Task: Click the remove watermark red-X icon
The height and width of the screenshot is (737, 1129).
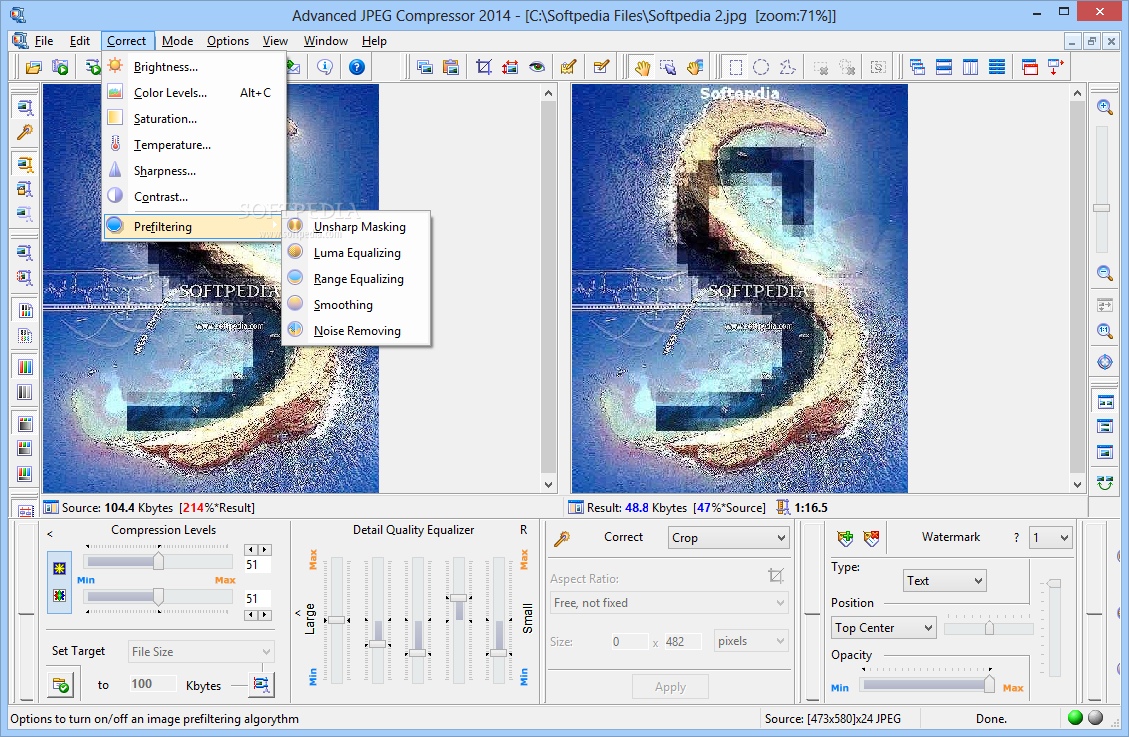Action: point(871,538)
